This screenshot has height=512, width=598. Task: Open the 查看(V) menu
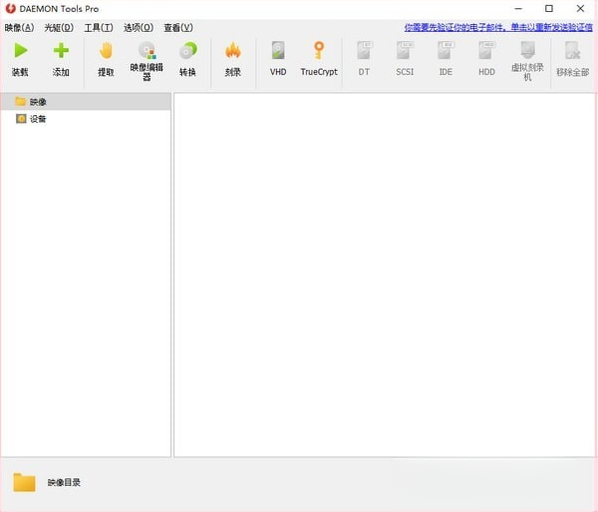[x=178, y=28]
